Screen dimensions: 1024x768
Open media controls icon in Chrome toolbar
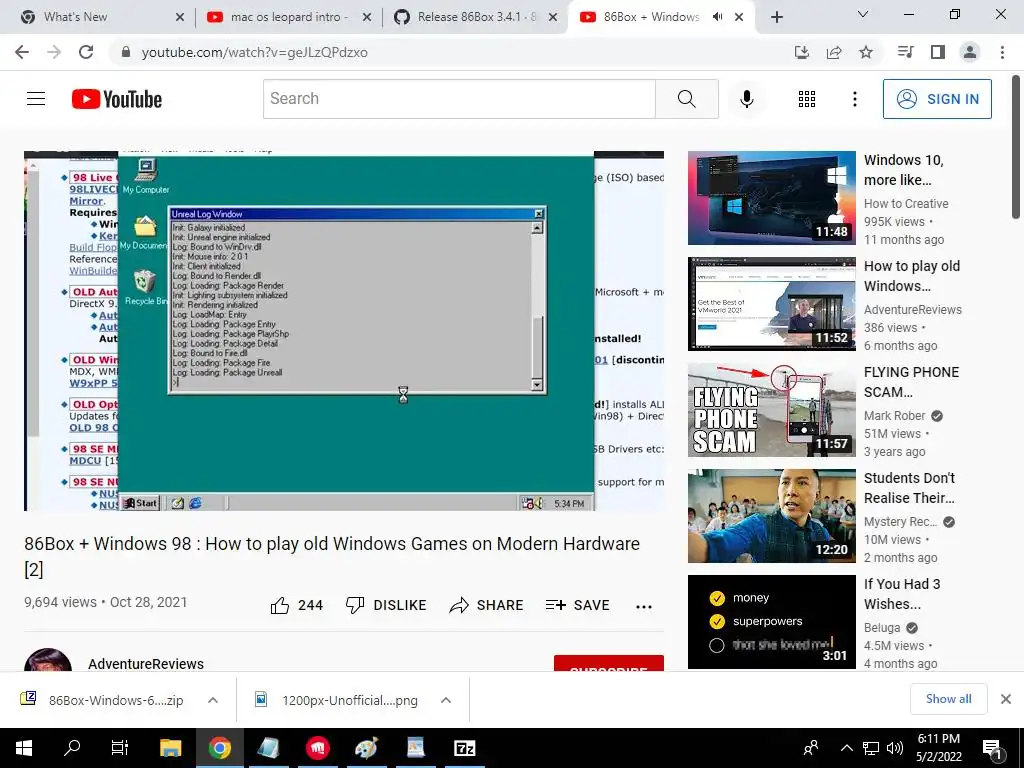905,52
